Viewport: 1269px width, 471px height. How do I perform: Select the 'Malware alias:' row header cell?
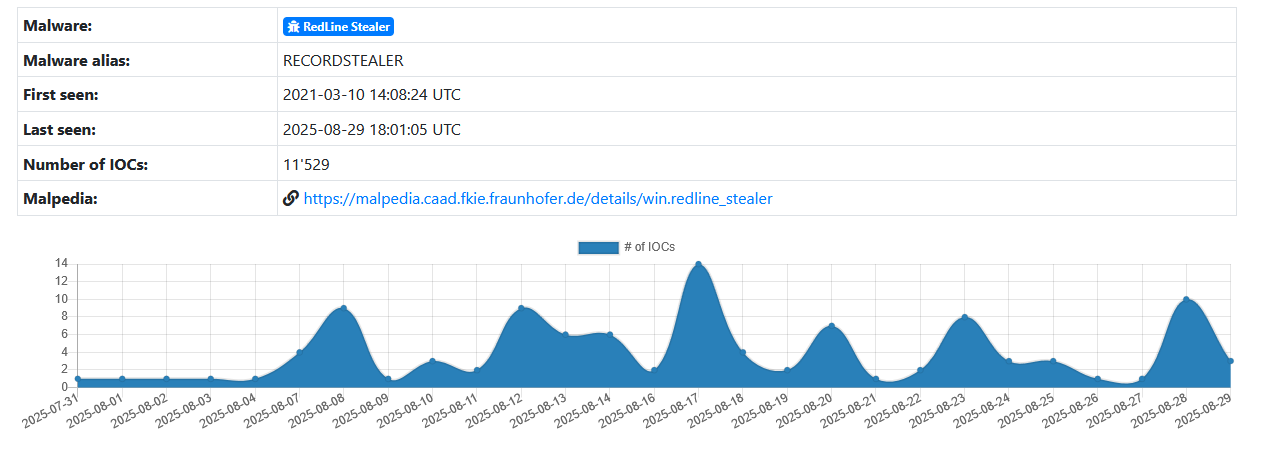[147, 60]
